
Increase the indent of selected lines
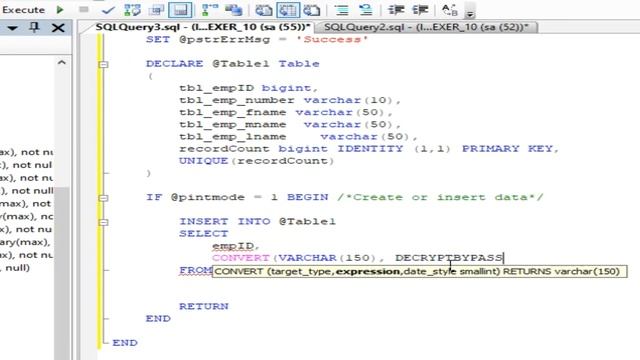[x=420, y=10]
